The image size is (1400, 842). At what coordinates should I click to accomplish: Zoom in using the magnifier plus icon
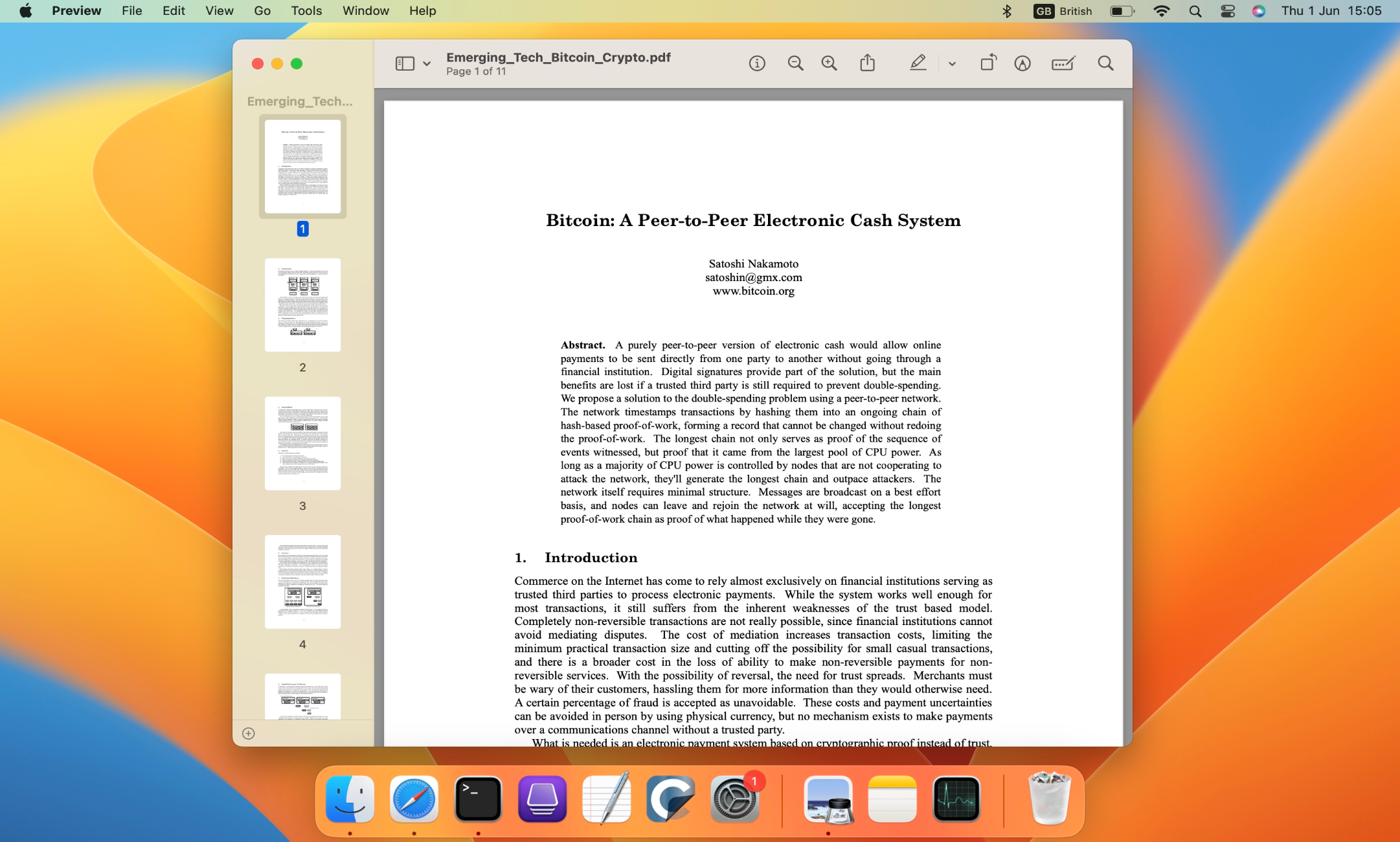point(830,63)
